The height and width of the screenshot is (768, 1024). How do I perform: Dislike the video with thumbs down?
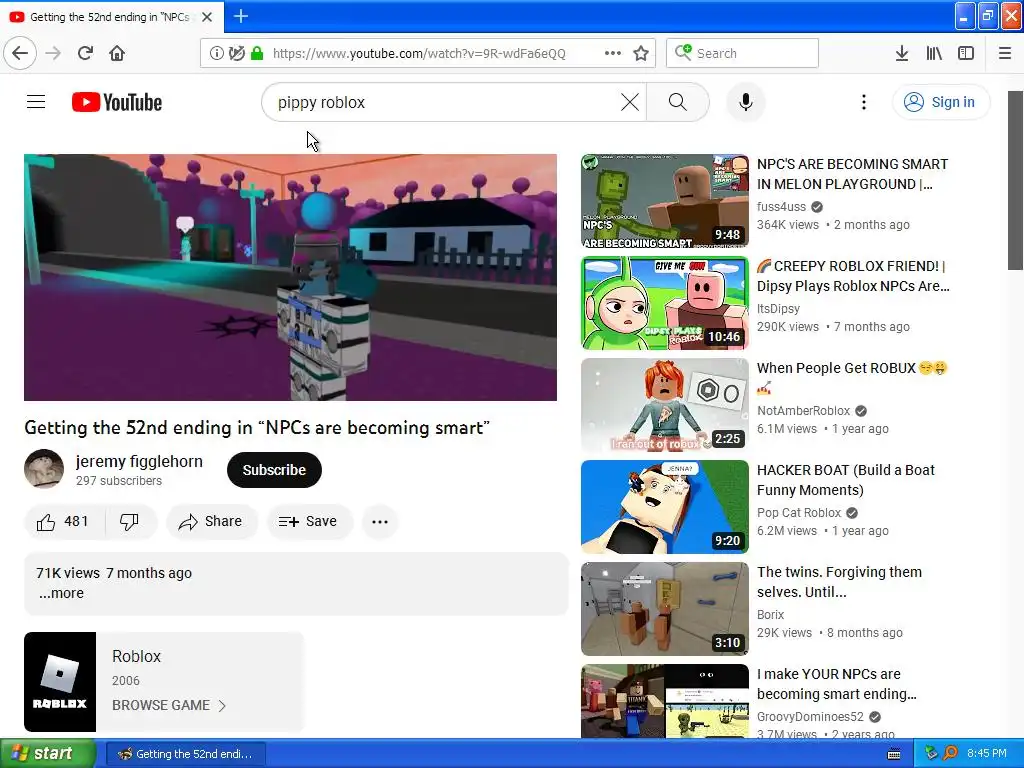[130, 521]
